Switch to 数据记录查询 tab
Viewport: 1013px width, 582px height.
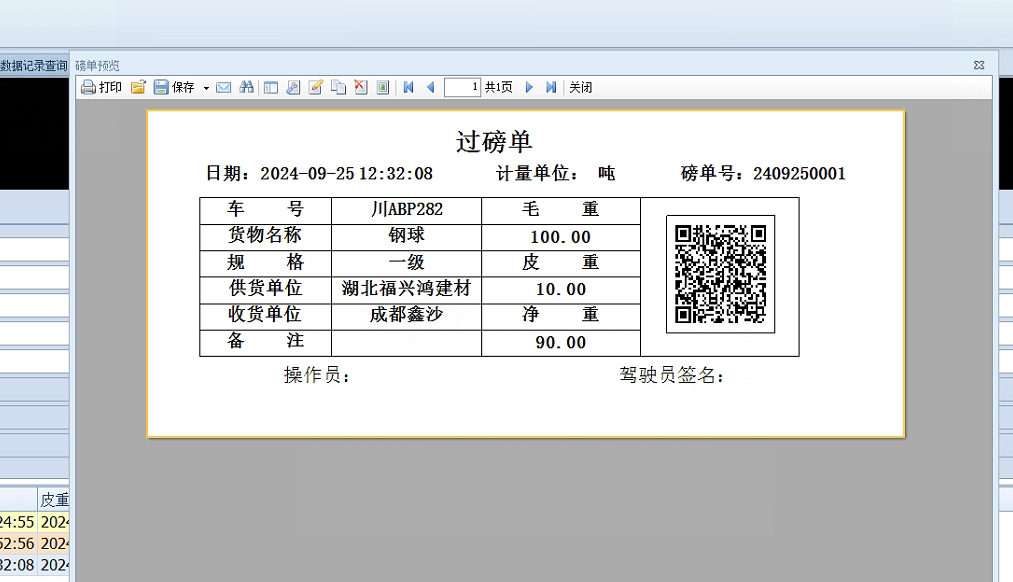pos(34,66)
